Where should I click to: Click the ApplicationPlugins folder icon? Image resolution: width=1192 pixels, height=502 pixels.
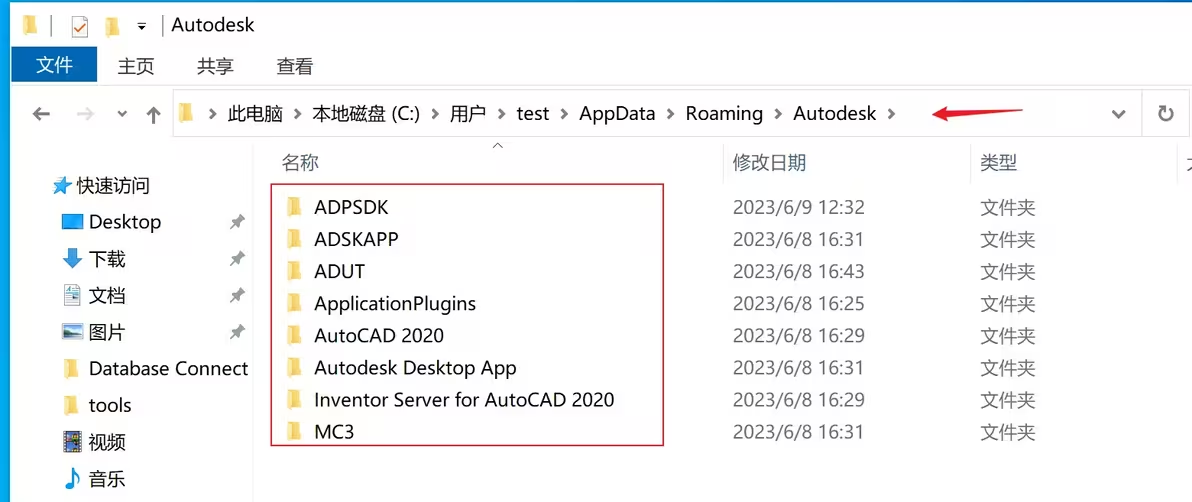294,303
